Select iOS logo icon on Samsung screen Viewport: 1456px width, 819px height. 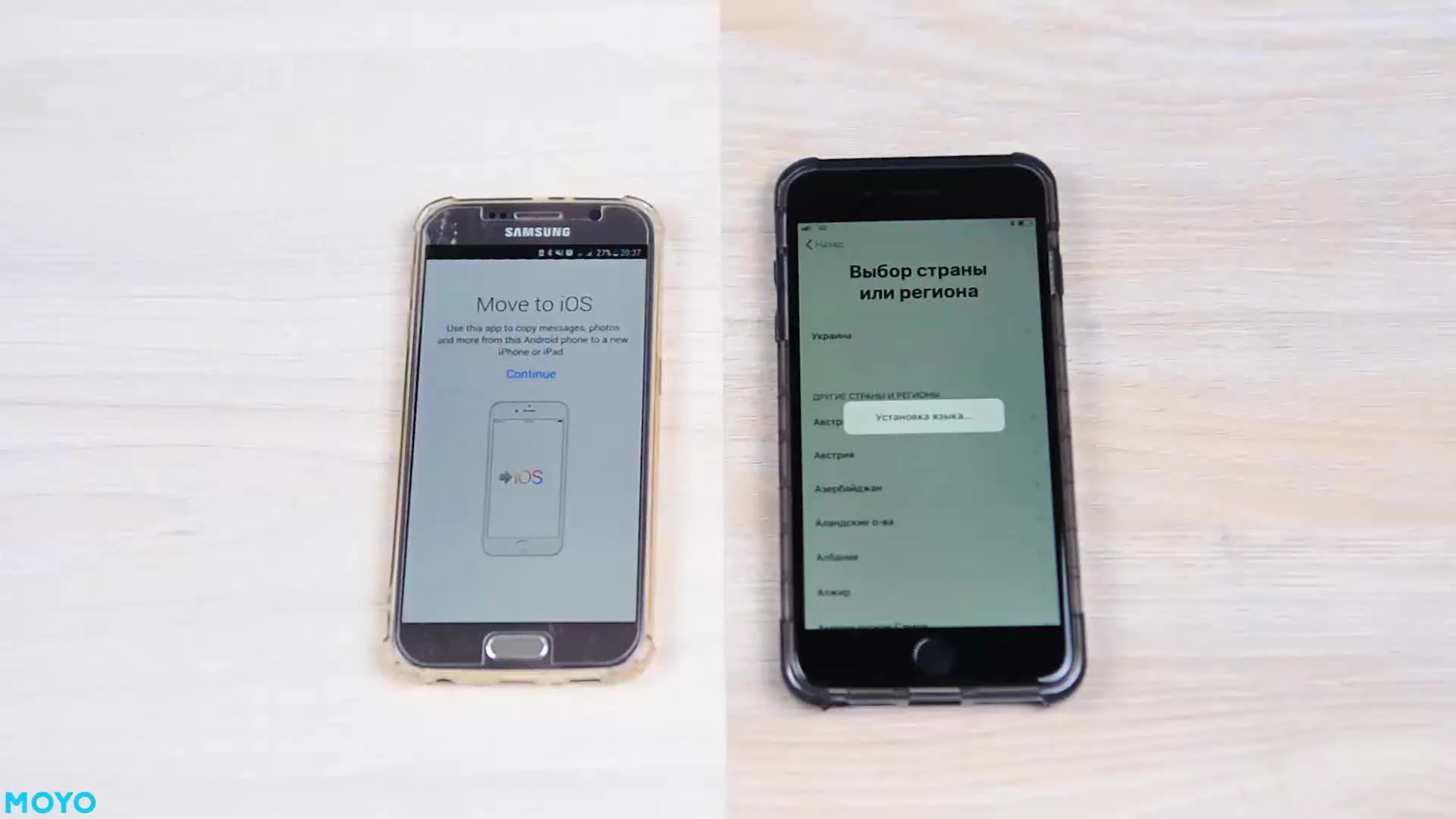click(x=521, y=477)
